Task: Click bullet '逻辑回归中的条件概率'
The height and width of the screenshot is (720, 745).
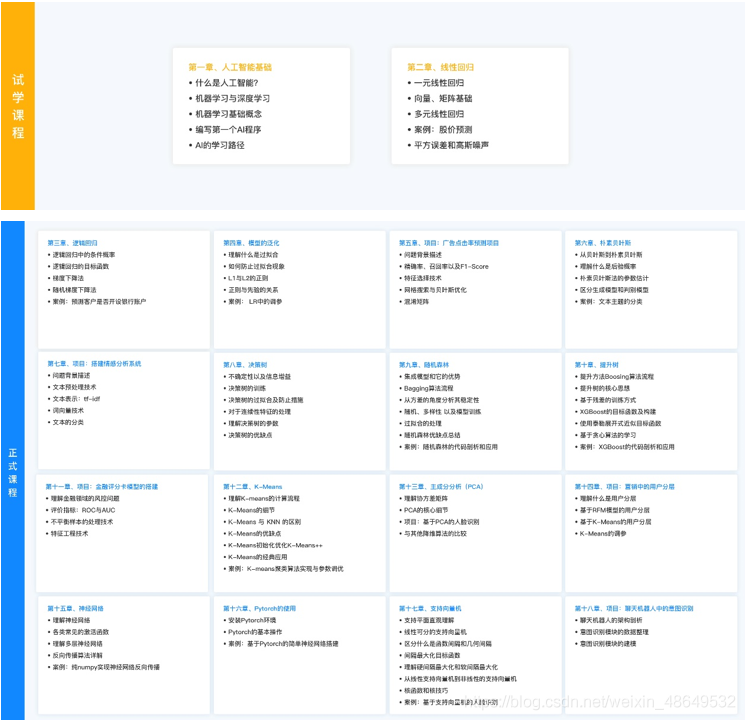Action: [x=84, y=255]
